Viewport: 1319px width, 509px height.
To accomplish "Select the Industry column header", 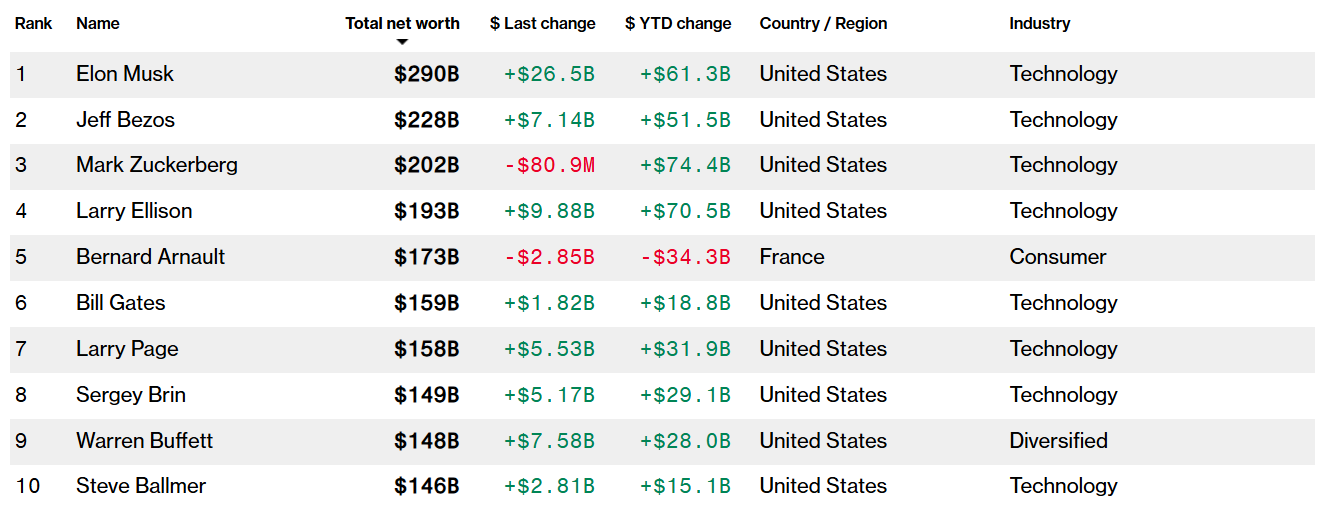I will (x=1039, y=23).
